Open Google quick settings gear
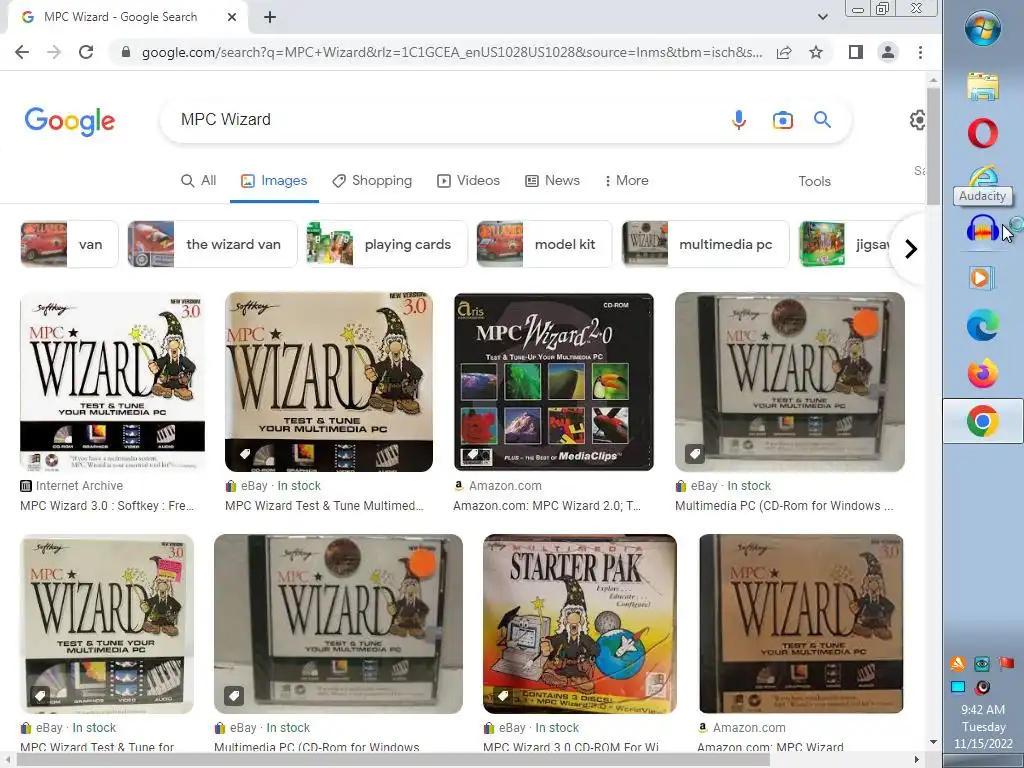The height and width of the screenshot is (768, 1024). (918, 120)
